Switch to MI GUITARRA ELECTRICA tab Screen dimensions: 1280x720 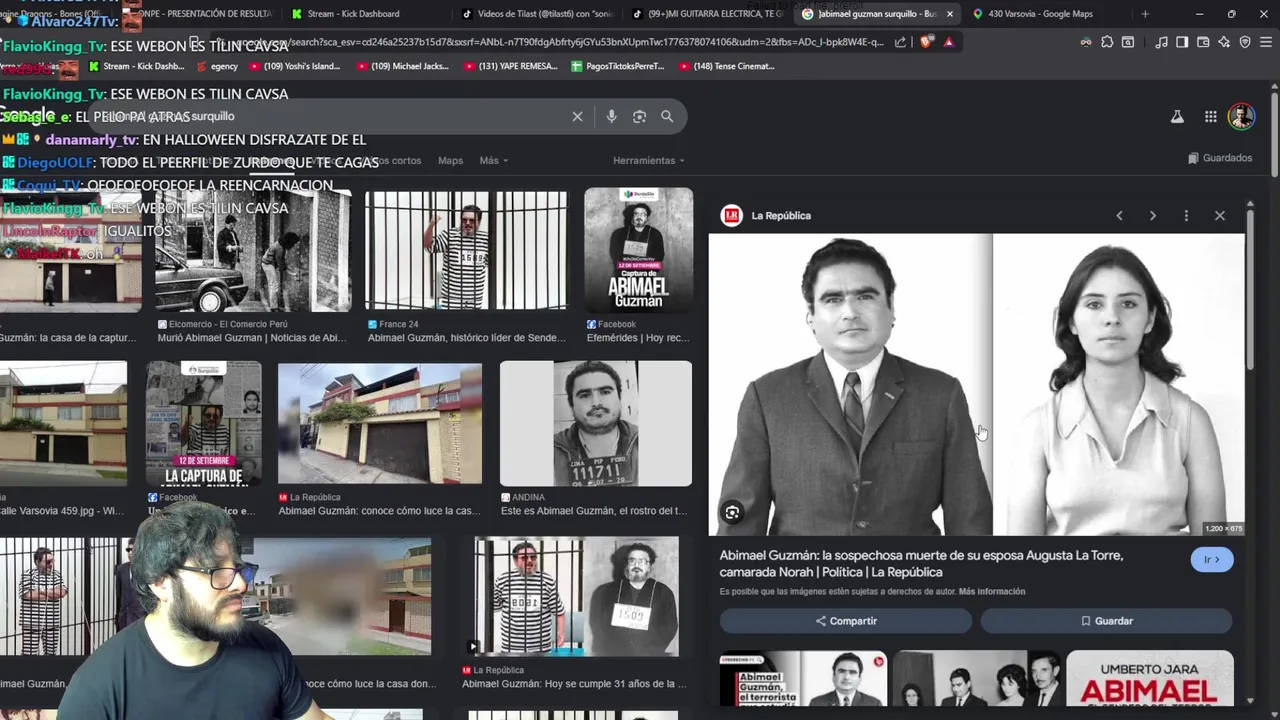pos(708,14)
